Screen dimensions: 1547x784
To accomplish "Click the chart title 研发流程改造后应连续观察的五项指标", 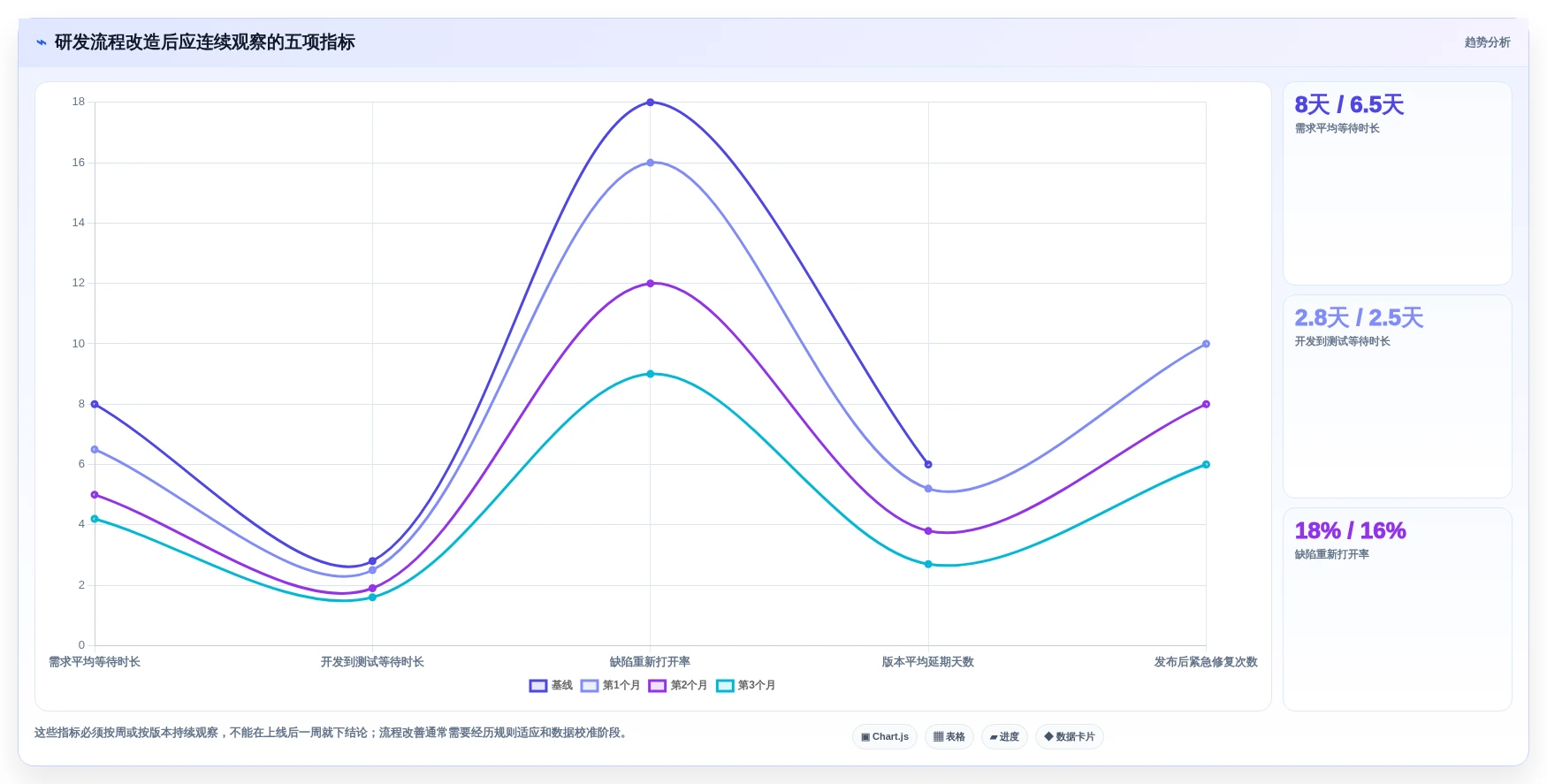I will point(205,42).
